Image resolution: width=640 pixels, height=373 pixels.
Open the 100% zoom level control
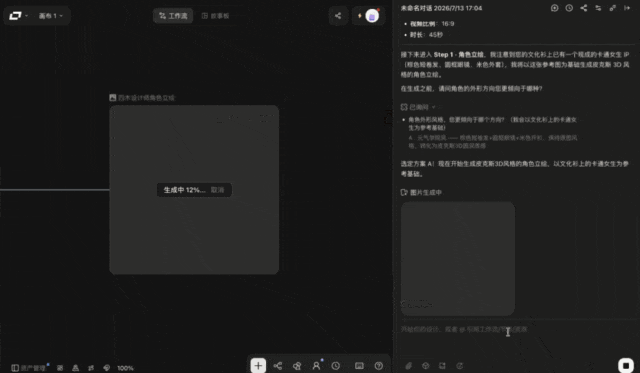tap(125, 368)
